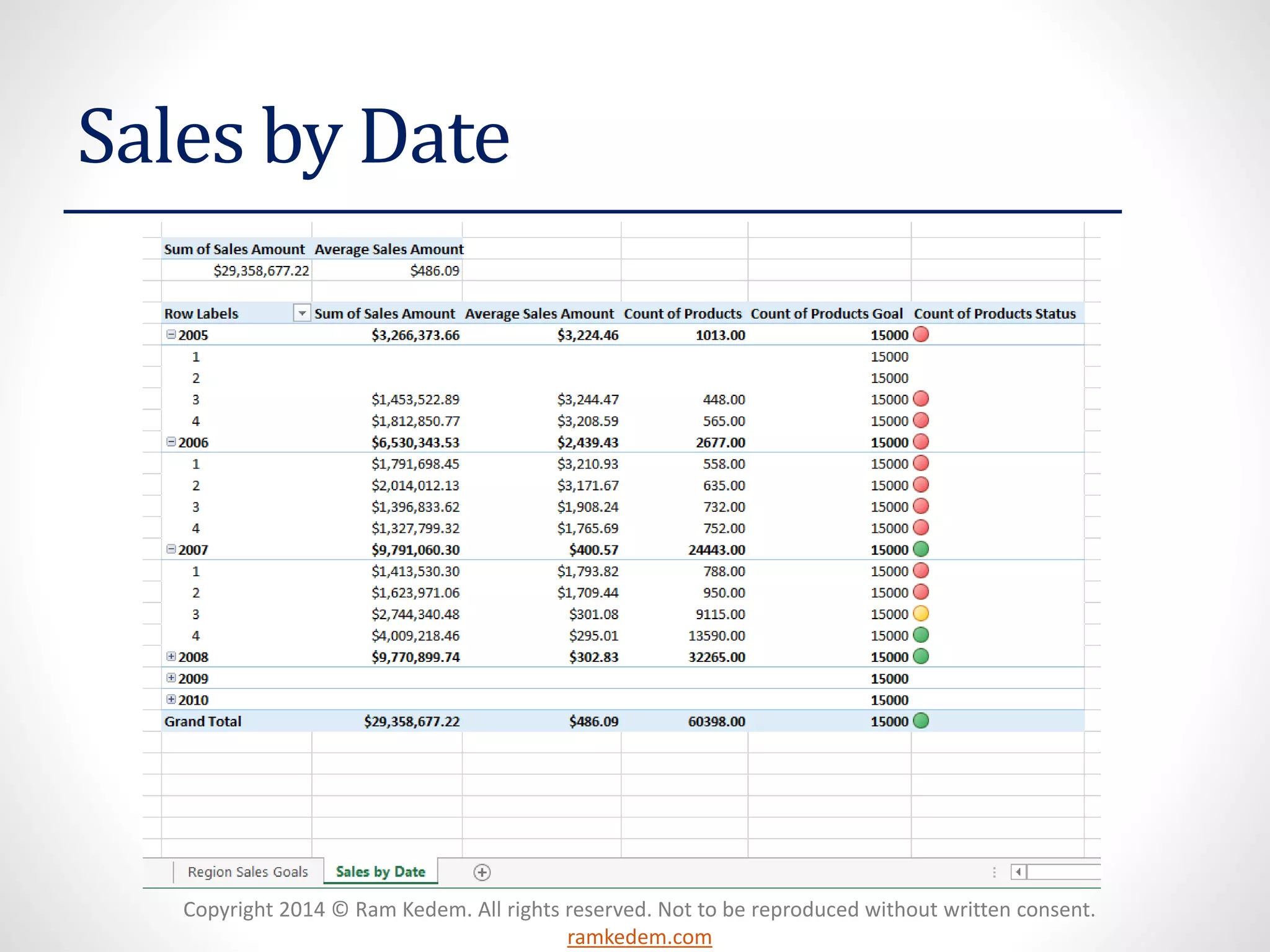1270x952 pixels.
Task: Click the green status icon for 2008
Action: [921, 656]
